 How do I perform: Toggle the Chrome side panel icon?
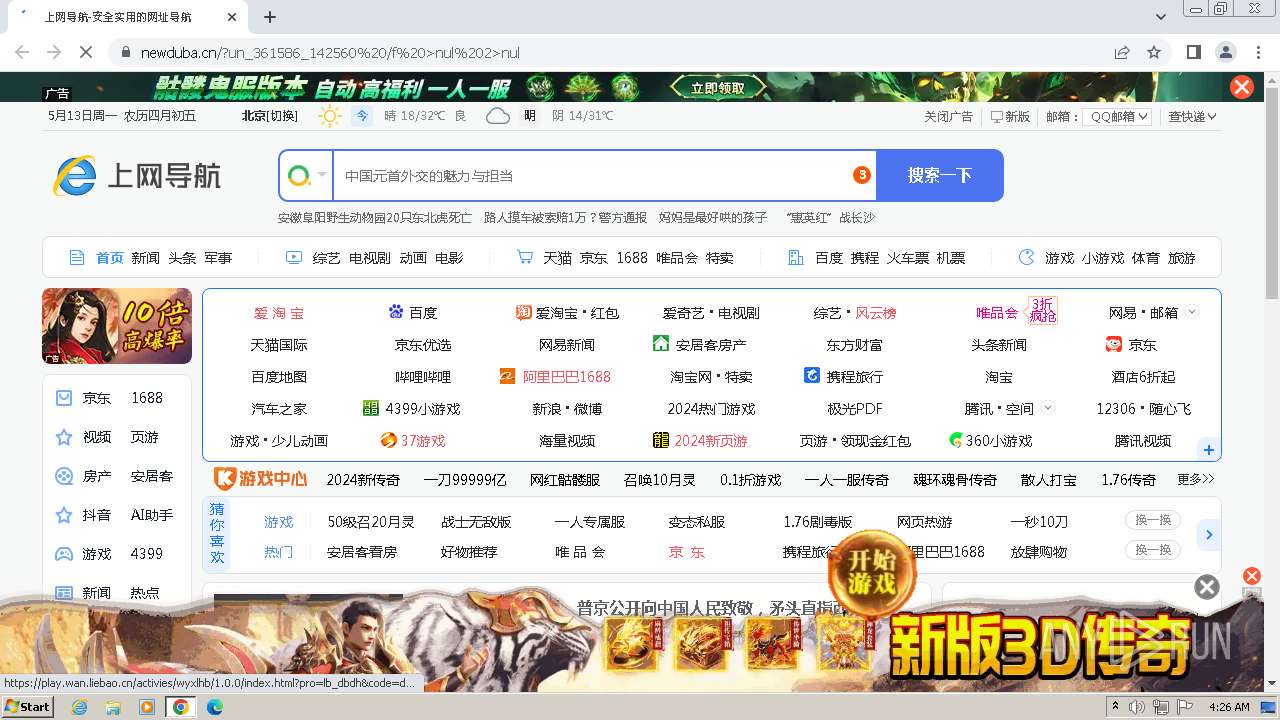1193,52
